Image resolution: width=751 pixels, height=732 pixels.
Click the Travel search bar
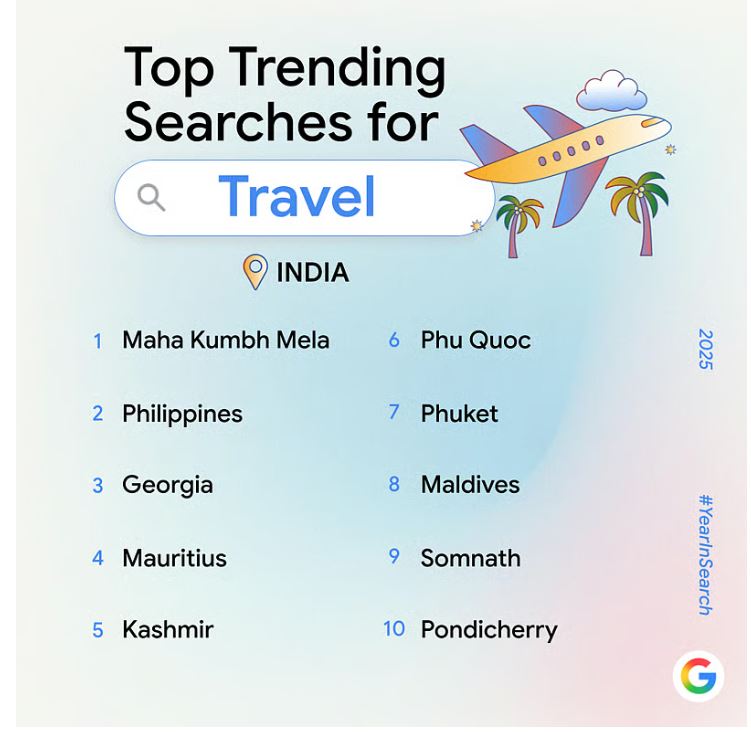point(298,197)
